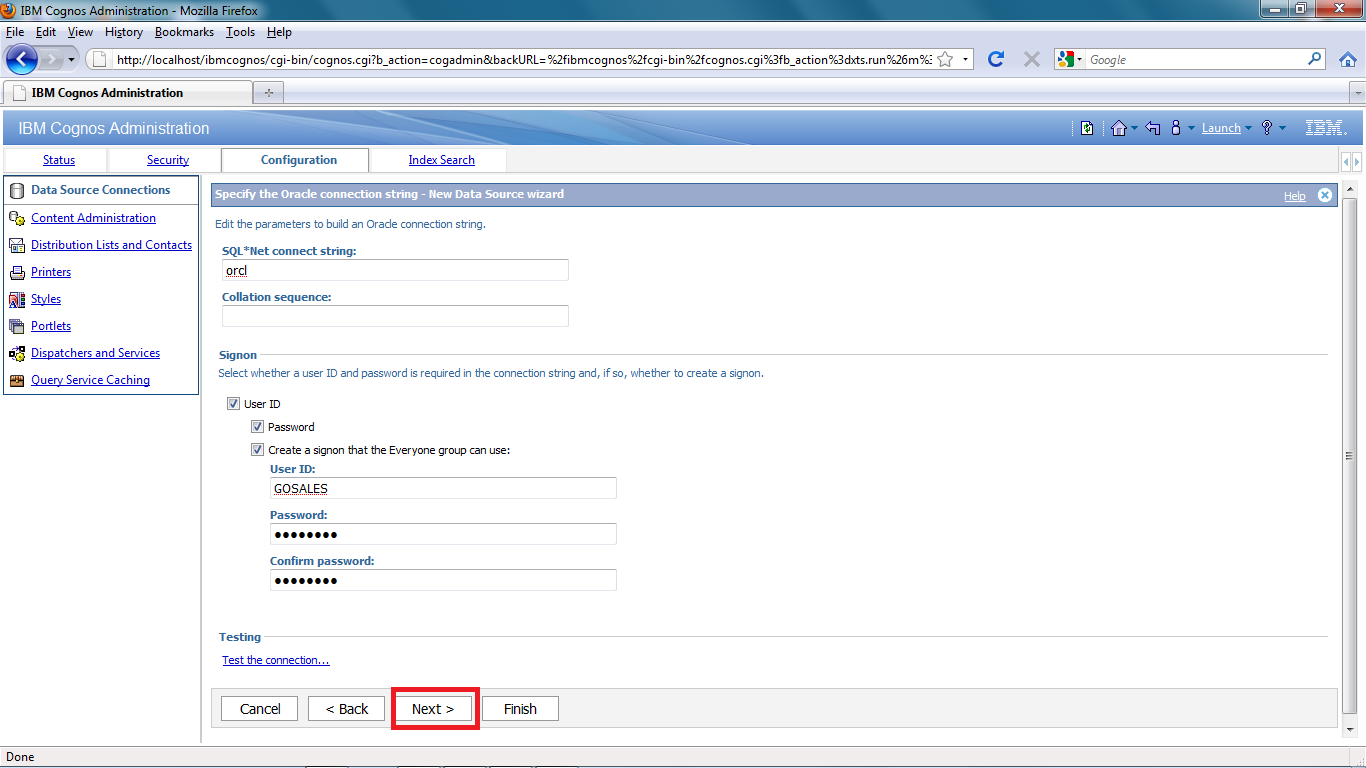The image size is (1366, 768).
Task: Click the Launch link in header
Action: pos(1221,128)
